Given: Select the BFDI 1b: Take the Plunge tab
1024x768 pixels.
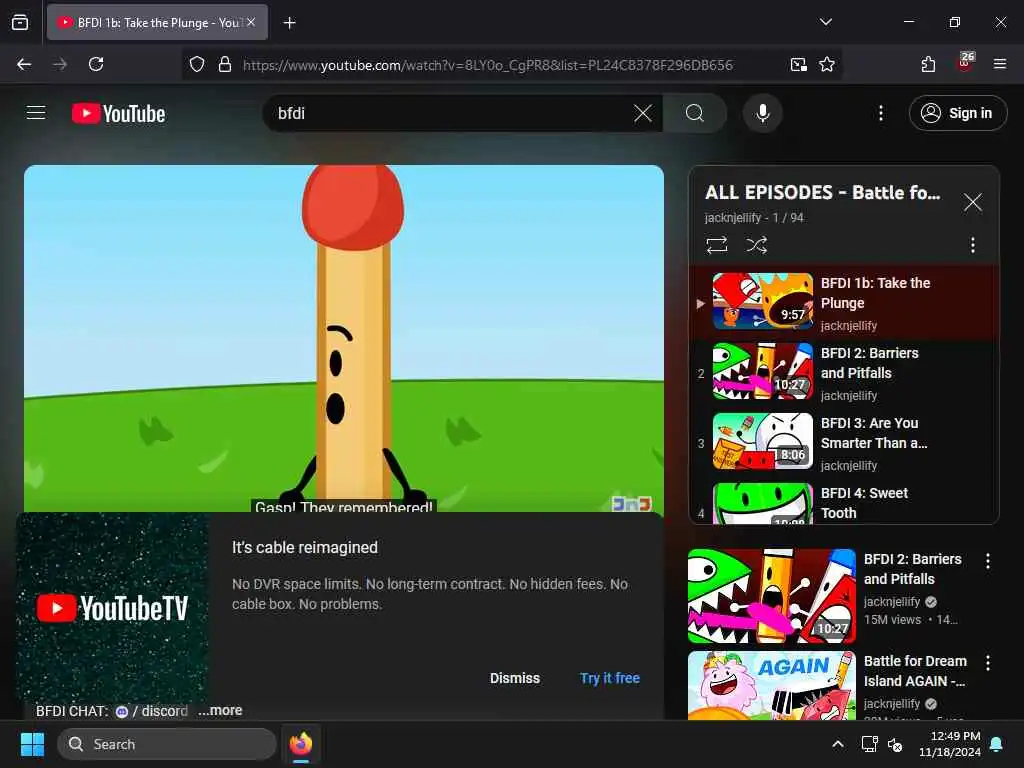Looking at the screenshot, I should [157, 22].
